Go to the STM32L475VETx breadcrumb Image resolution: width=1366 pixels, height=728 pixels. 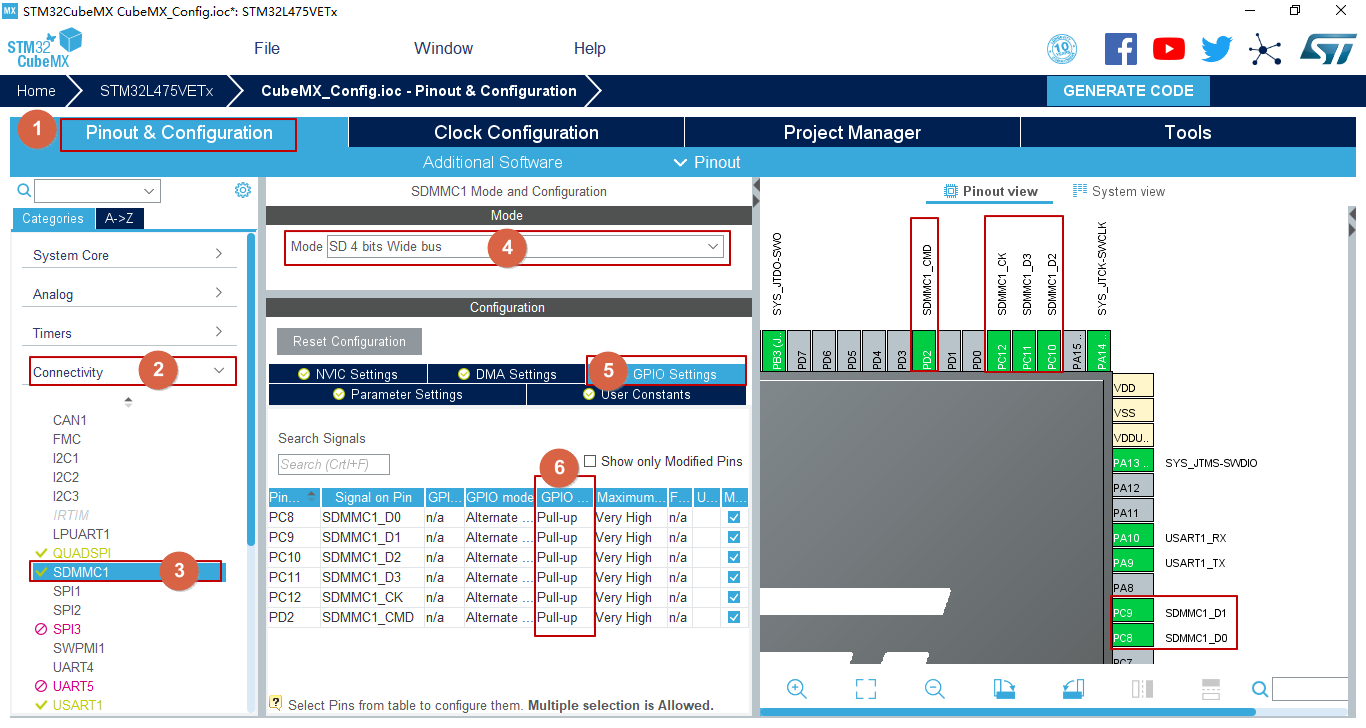[x=156, y=90]
